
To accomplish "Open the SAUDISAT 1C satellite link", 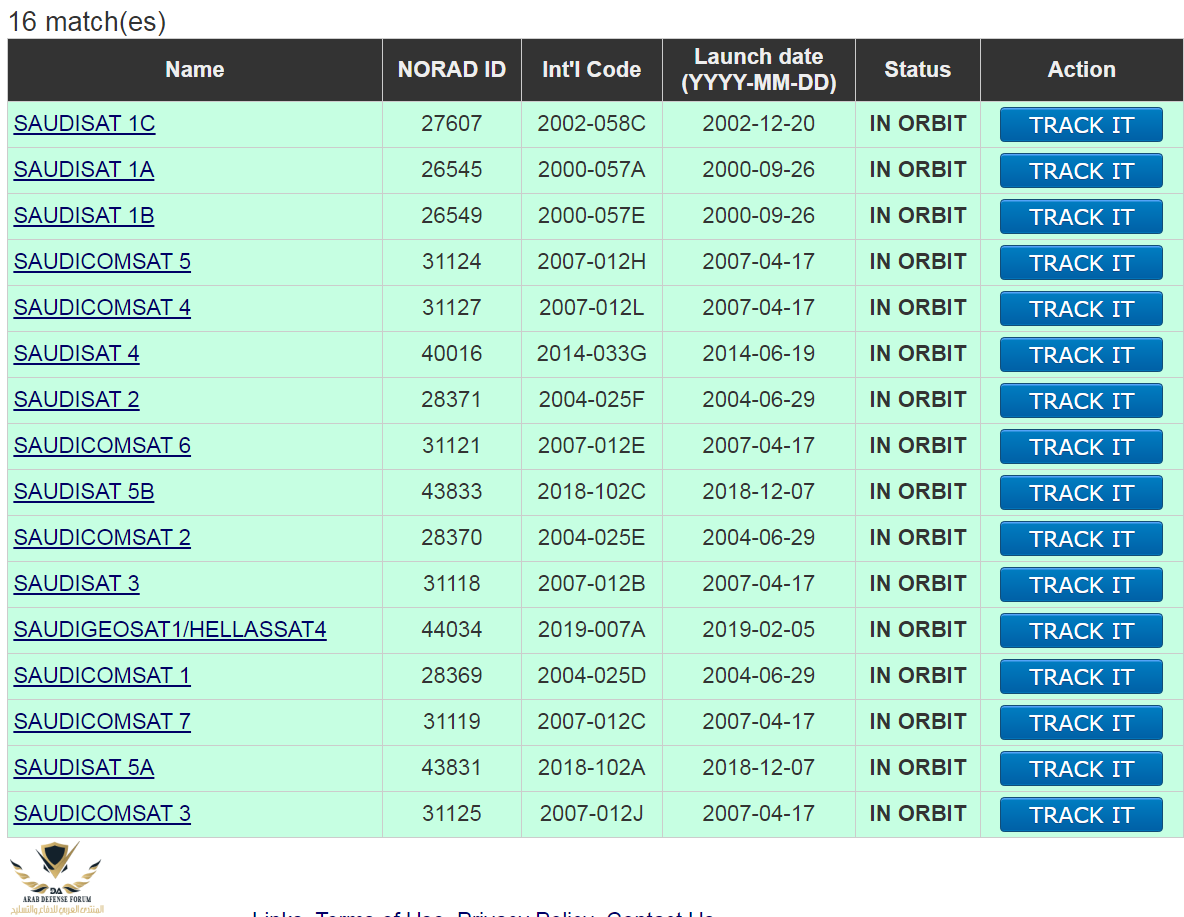I will [x=85, y=124].
